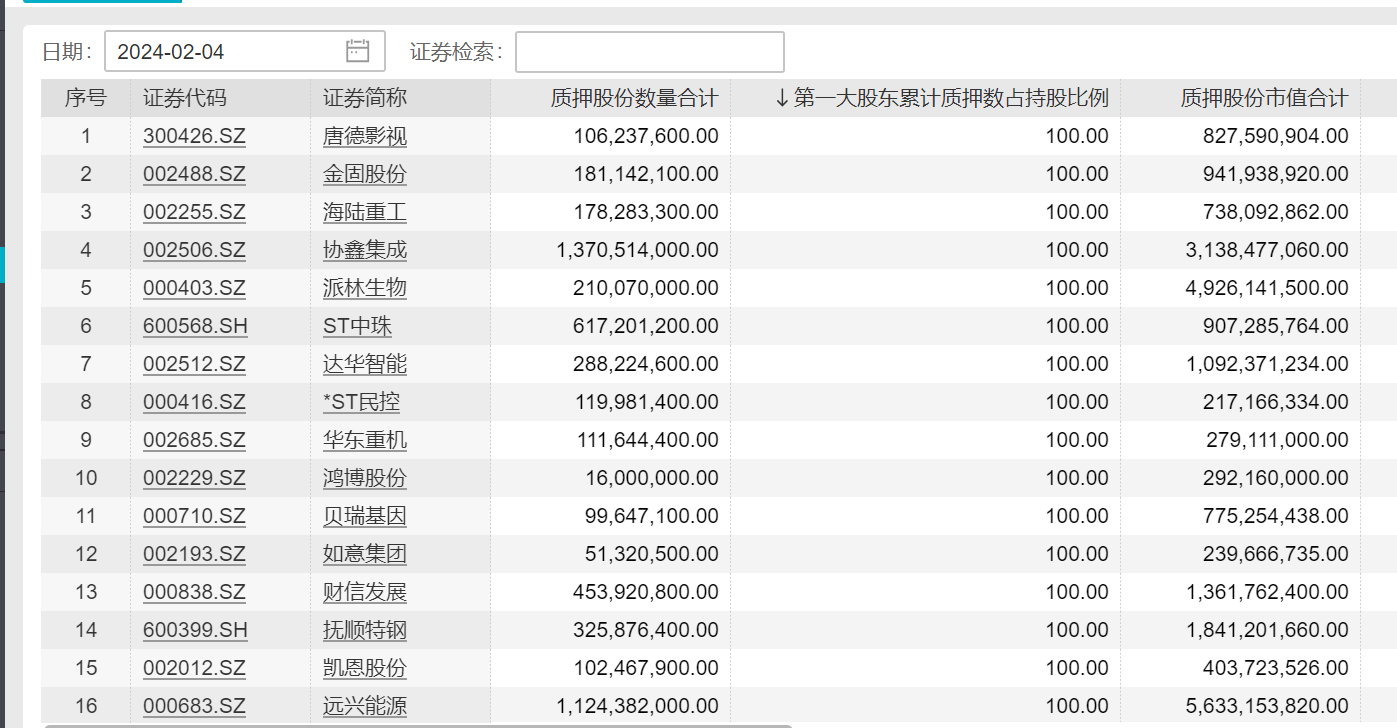This screenshot has height=728, width=1397.
Task: Open stock code 300426.SZ
Action: click(194, 135)
